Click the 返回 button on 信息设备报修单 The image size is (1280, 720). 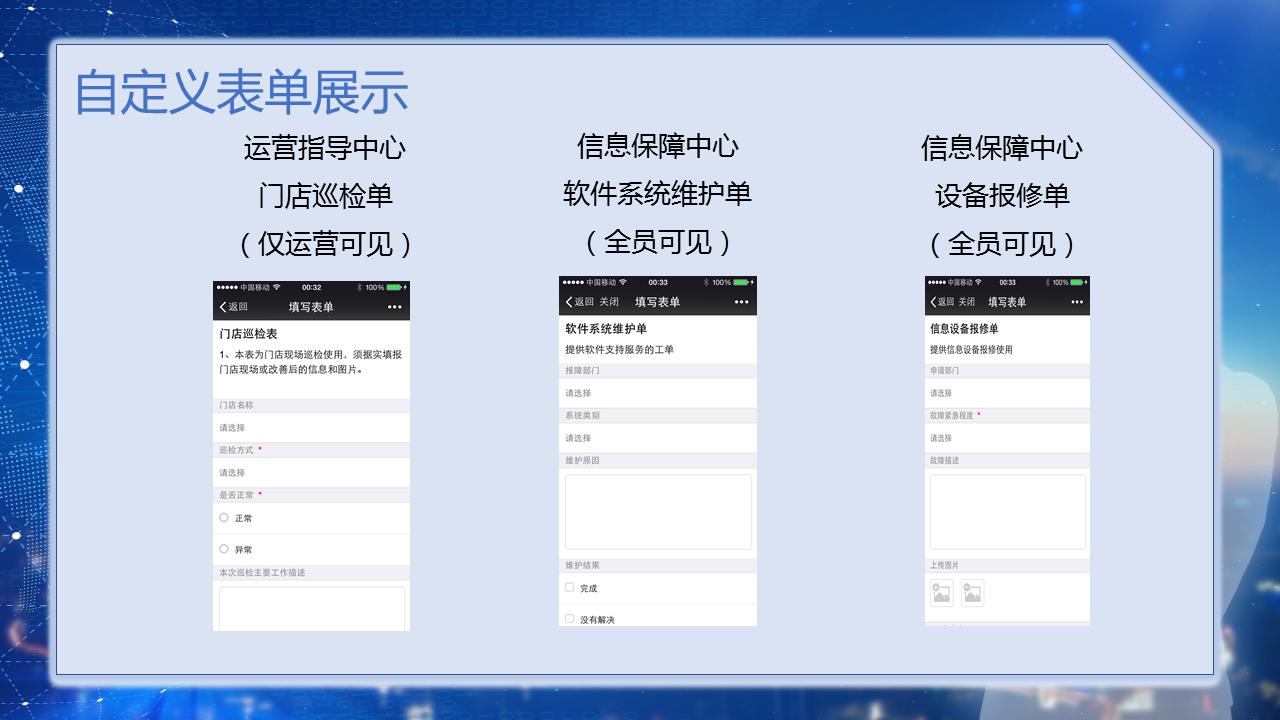tap(946, 302)
